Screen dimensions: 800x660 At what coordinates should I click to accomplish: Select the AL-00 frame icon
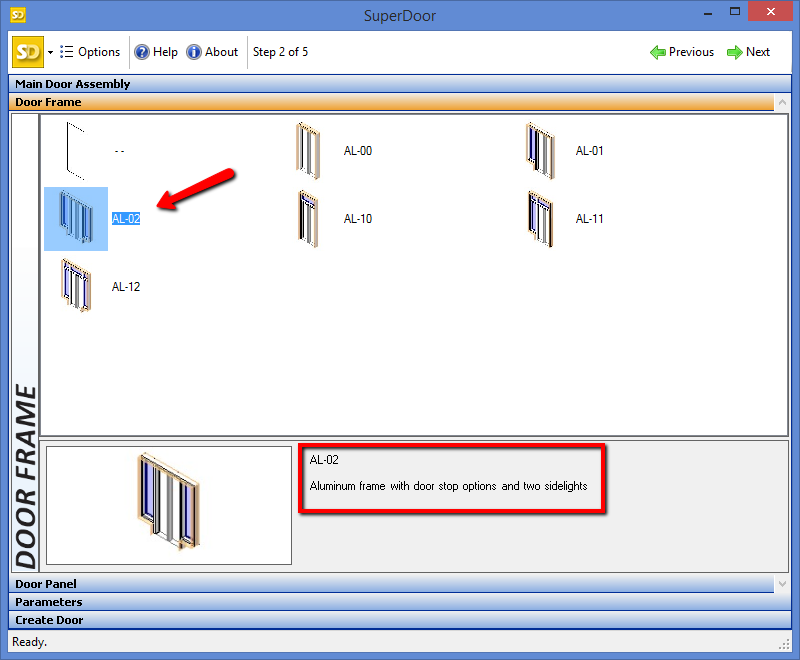(x=308, y=151)
